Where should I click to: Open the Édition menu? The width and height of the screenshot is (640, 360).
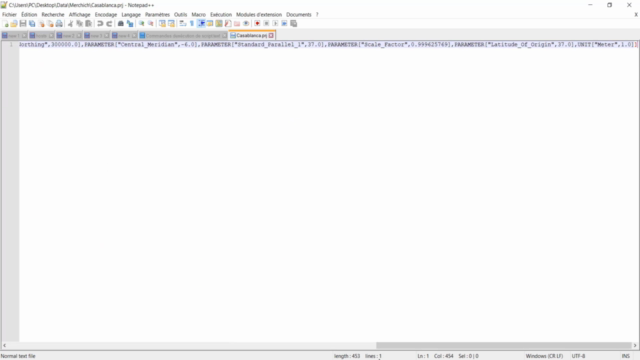point(29,15)
